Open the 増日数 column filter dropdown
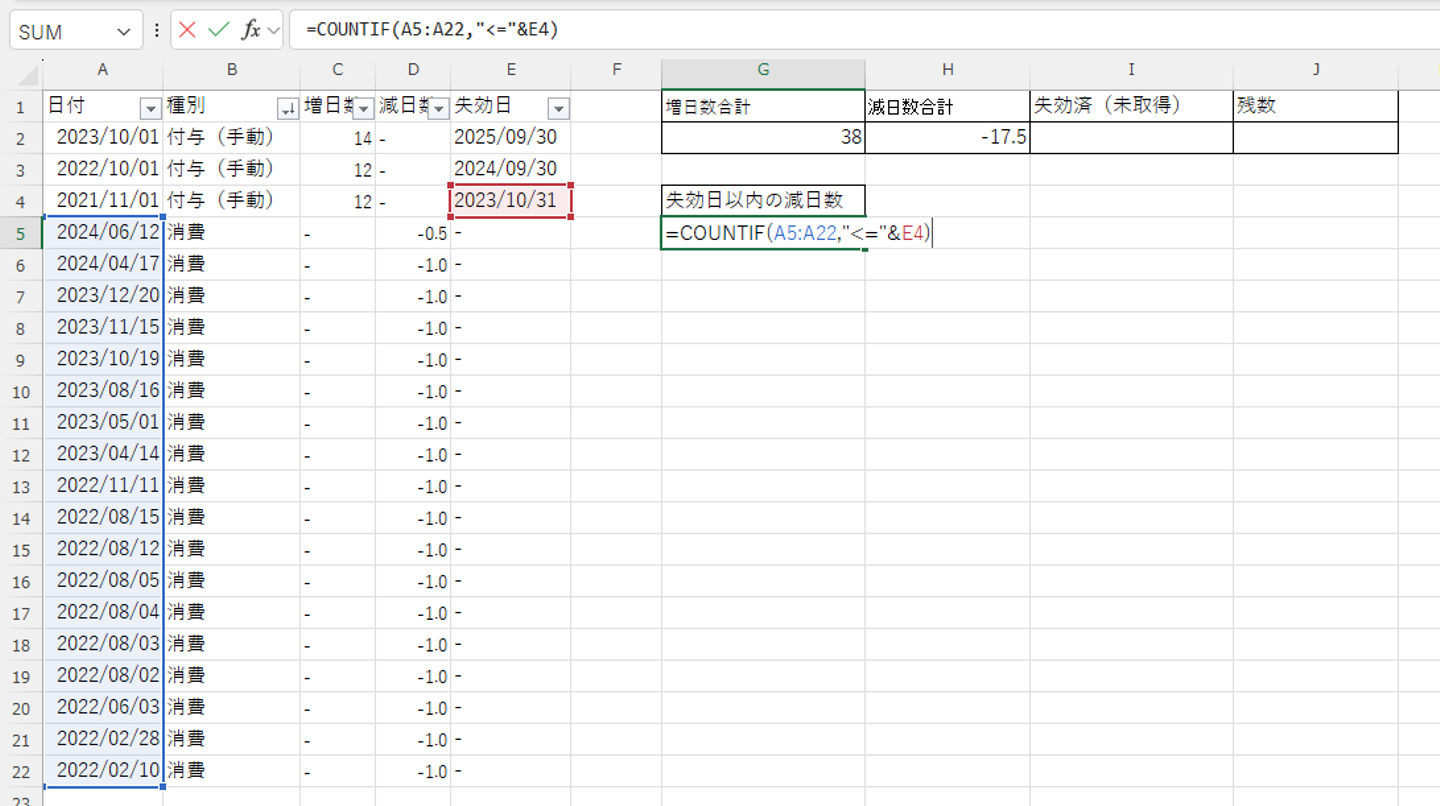 coord(364,108)
